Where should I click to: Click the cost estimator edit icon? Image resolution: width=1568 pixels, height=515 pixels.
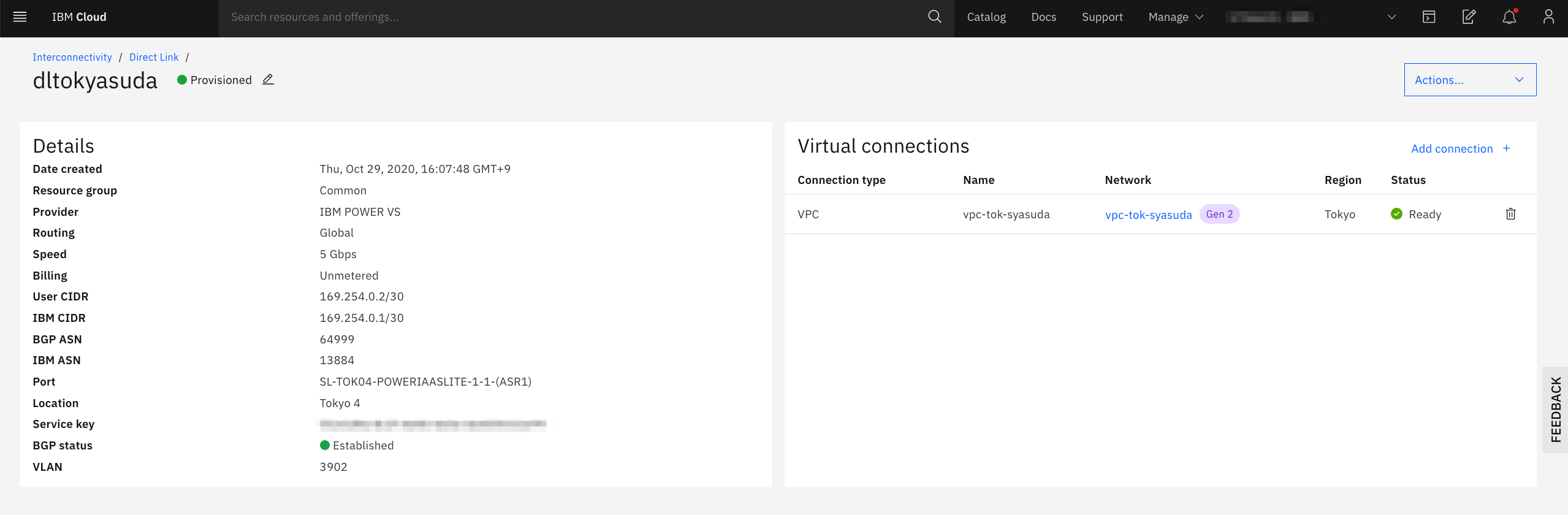1469,17
